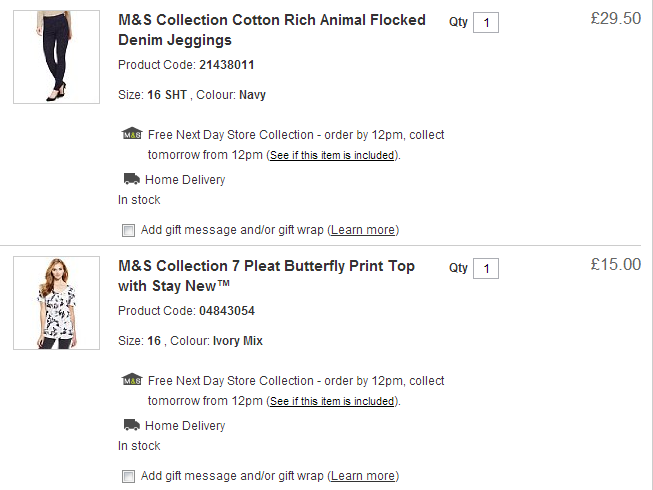Open the gift wrap "Learn more" link for the Butterfly Top
The width and height of the screenshot is (653, 490).
[363, 476]
